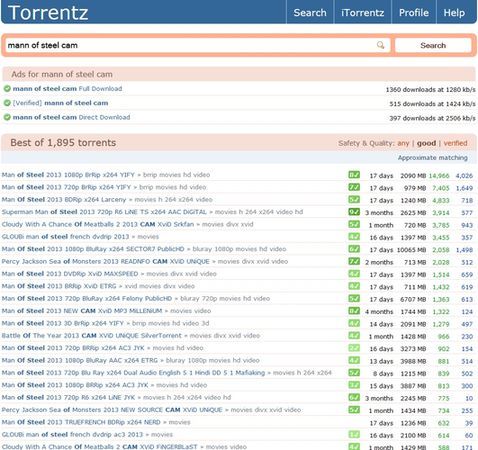
Task: Open Man Of Steel TRUEFRENCH BDRip NERD torrent
Action: 81,422
